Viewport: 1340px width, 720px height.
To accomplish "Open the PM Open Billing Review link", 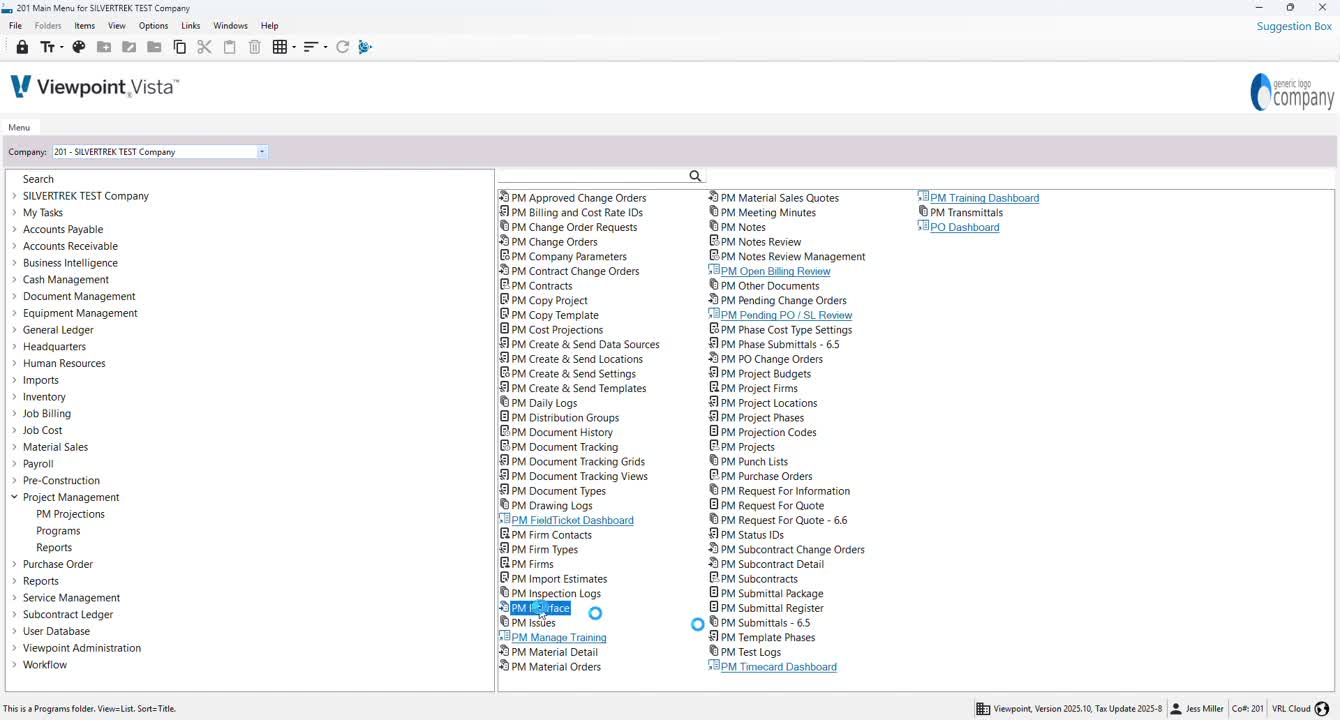I will coord(775,271).
